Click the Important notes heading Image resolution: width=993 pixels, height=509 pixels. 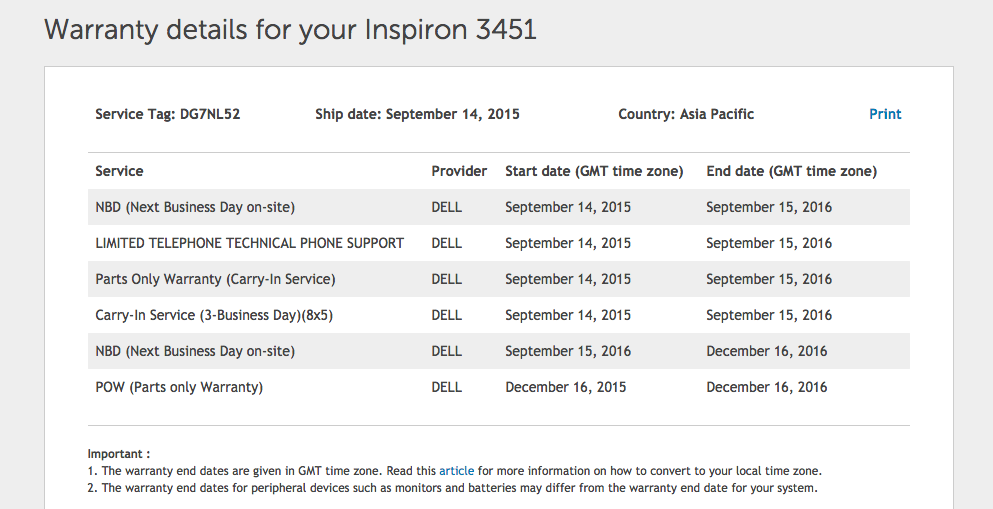(x=119, y=454)
